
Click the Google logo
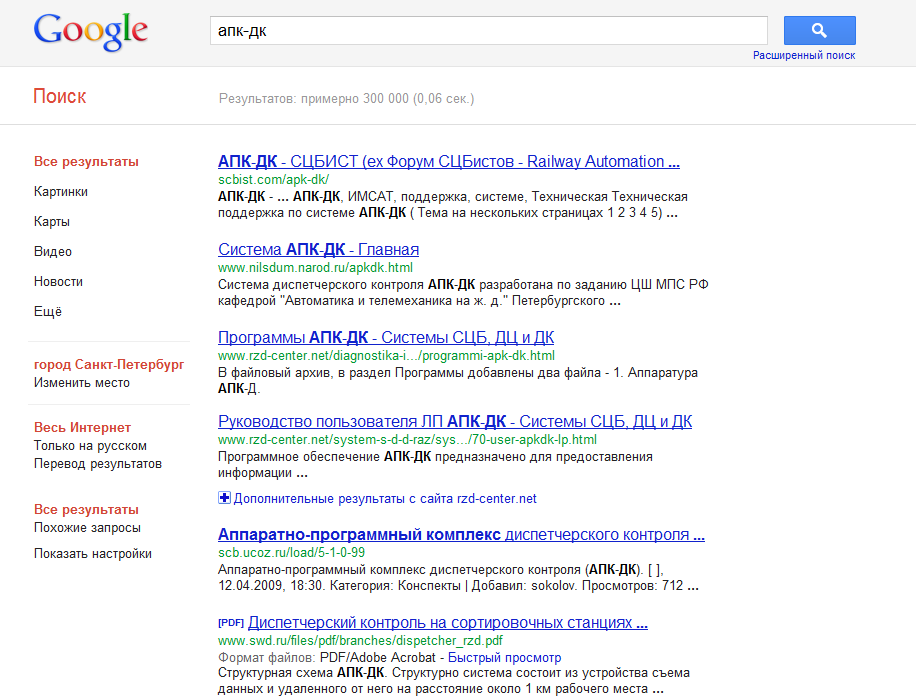[90, 31]
